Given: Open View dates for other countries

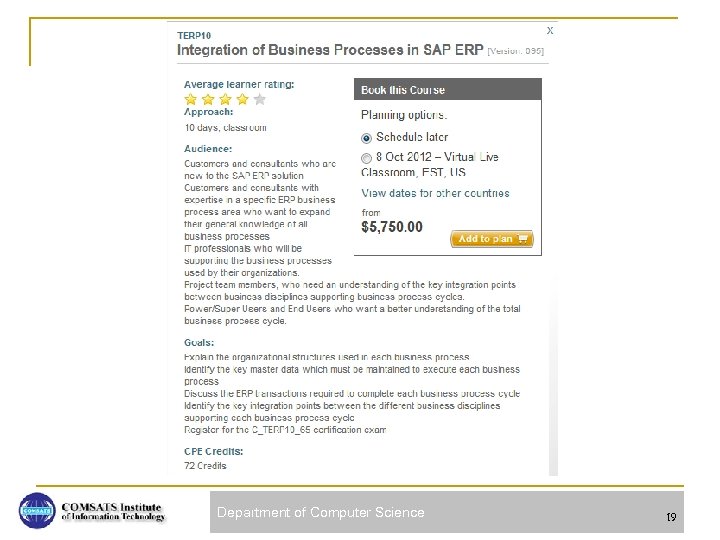Looking at the screenshot, I should (x=435, y=193).
